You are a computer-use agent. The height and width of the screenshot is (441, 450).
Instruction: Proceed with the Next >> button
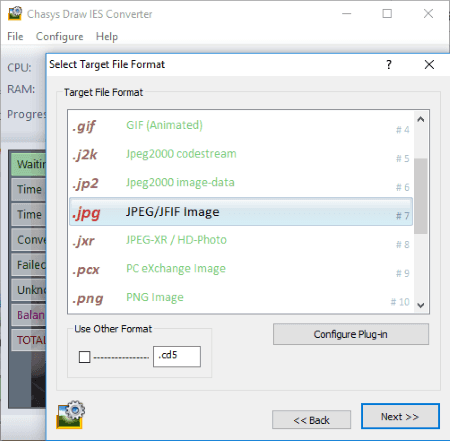tap(400, 416)
